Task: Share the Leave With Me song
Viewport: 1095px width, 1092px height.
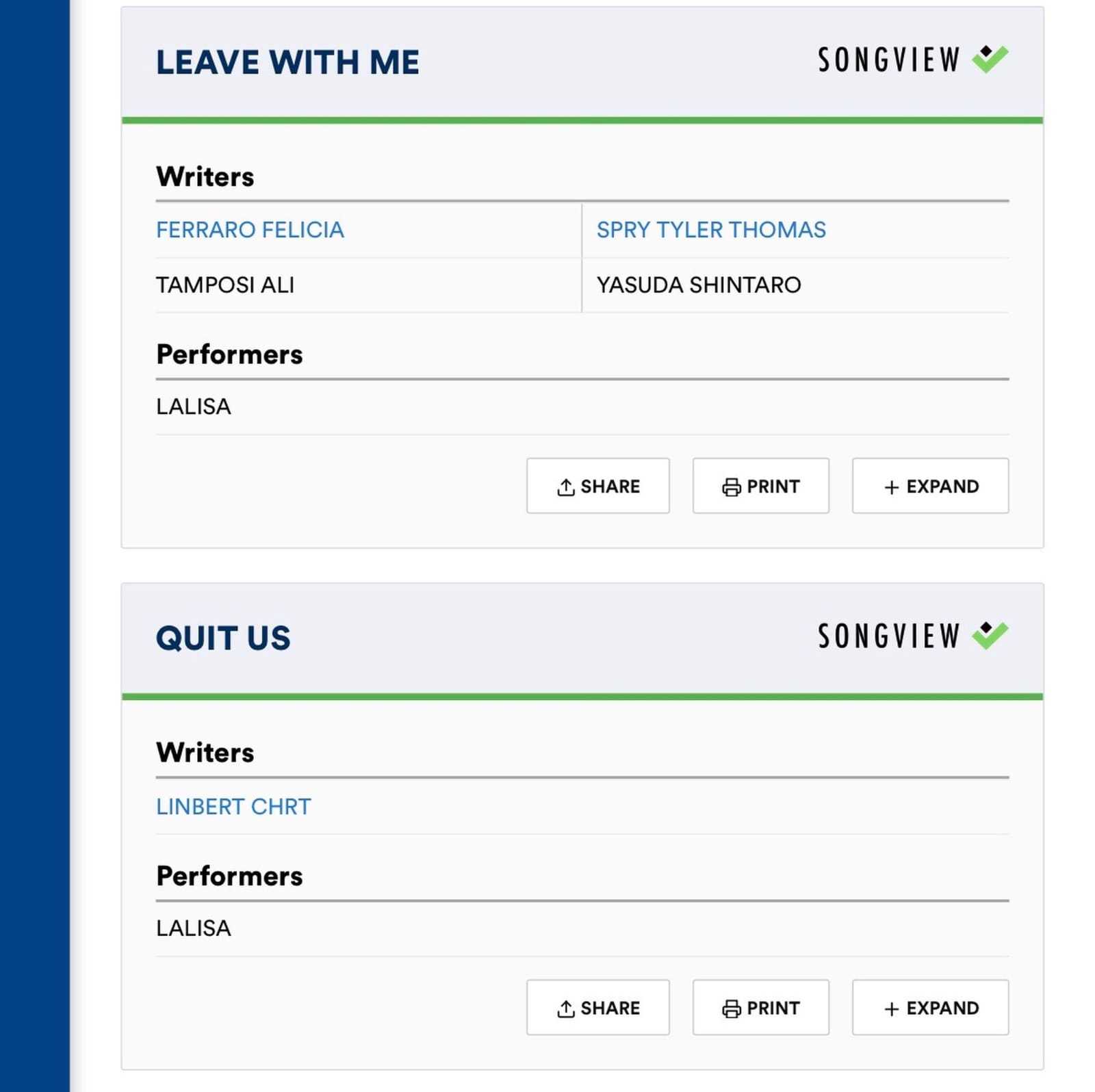Action: (597, 486)
